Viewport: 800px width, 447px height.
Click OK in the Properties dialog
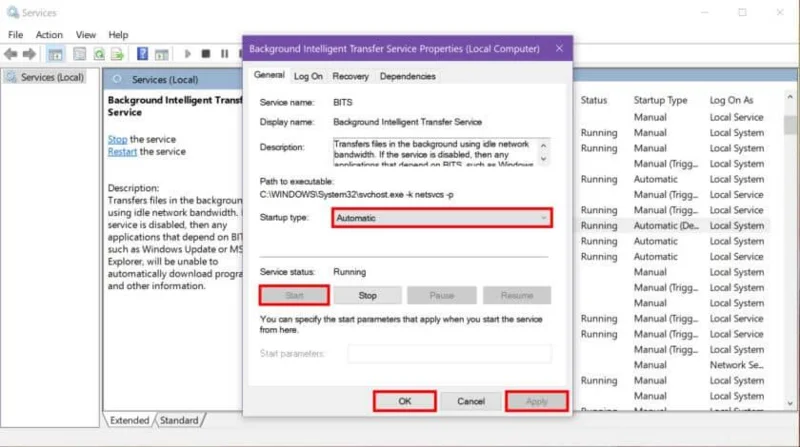click(x=405, y=401)
